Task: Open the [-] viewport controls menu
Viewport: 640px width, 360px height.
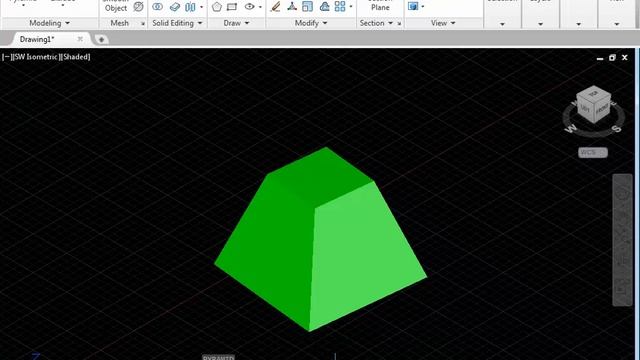Action: pyautogui.click(x=6, y=57)
